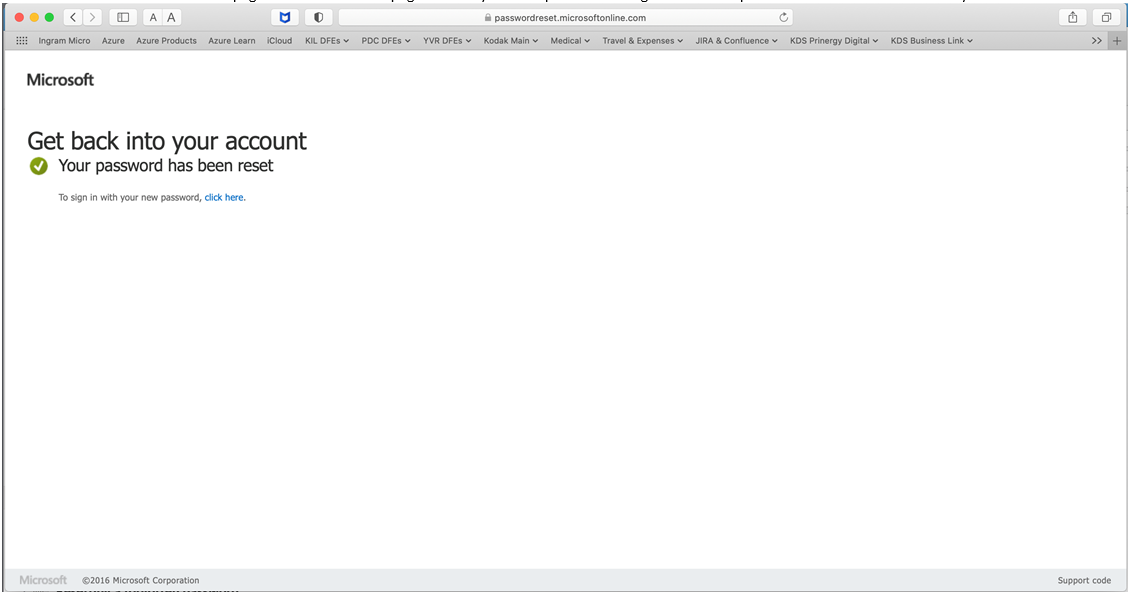The image size is (1131, 596).
Task: Expand the PDC DFEs bookmark folder
Action: click(x=386, y=40)
